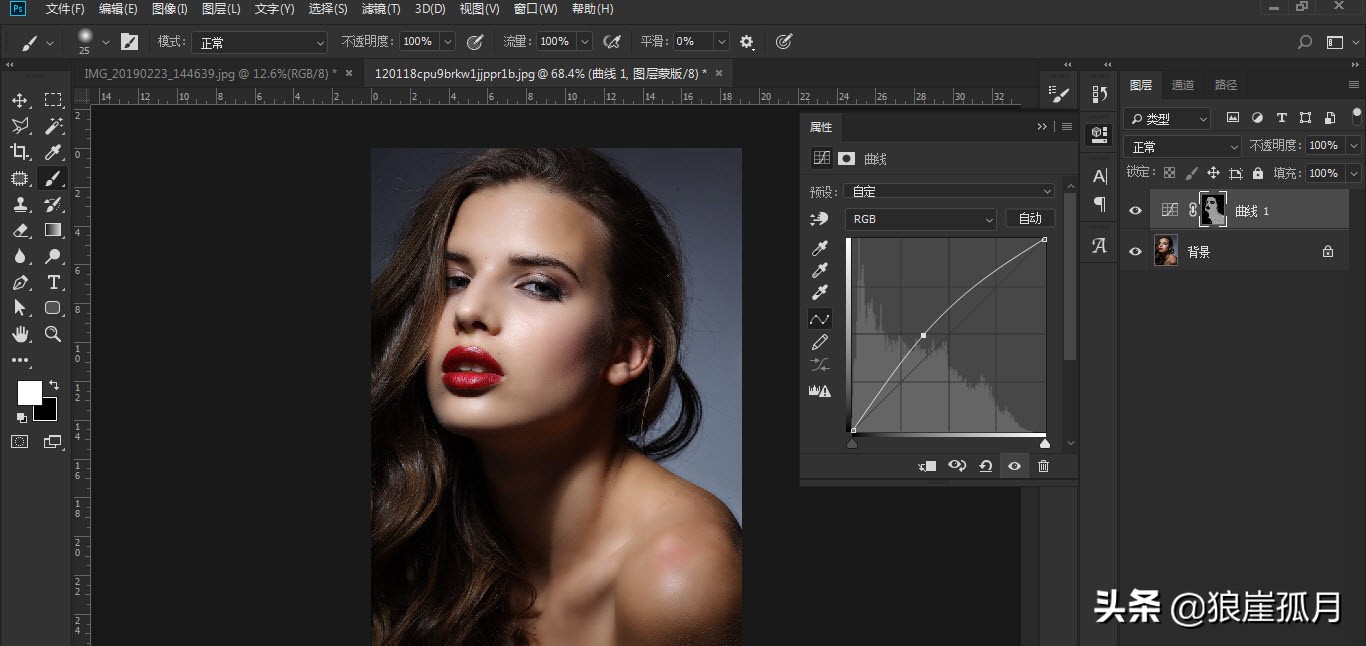Select the Rectangular Marquee tool

tap(53, 100)
